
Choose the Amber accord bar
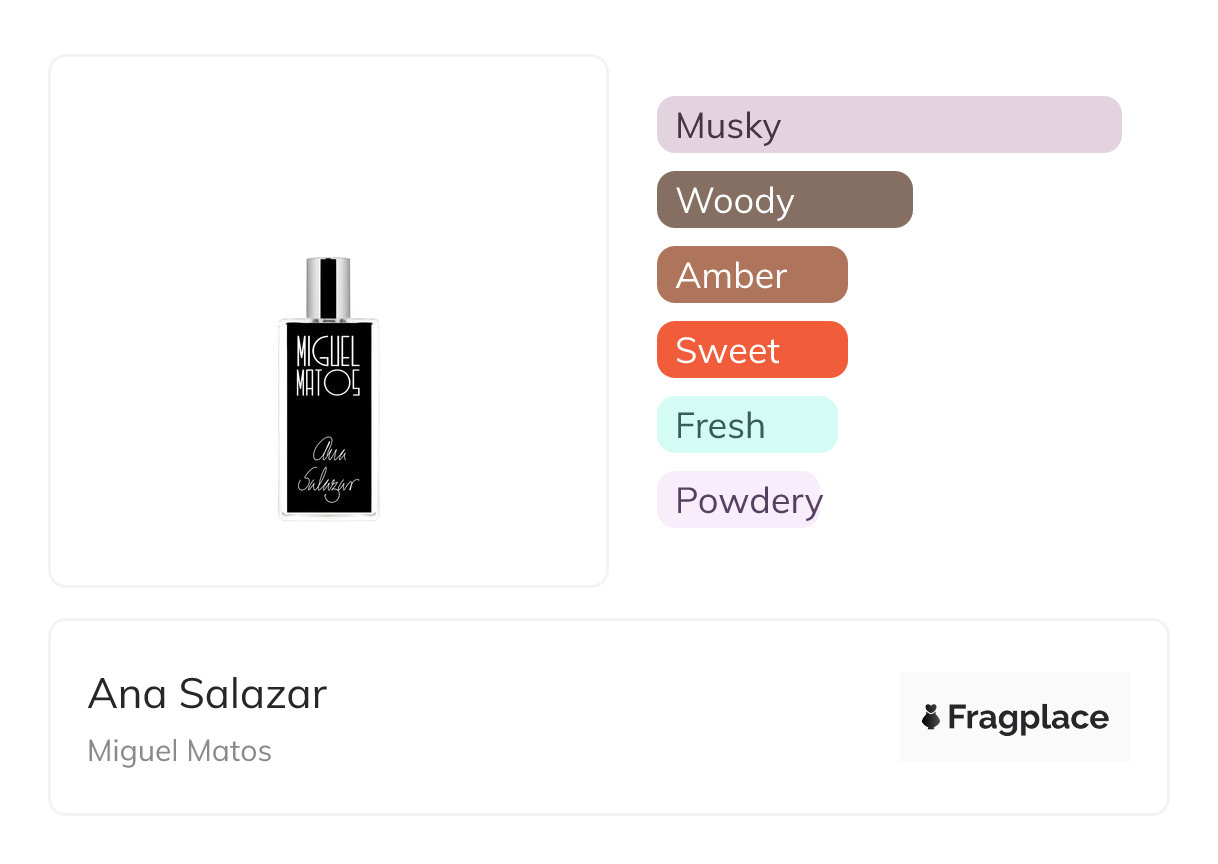click(x=752, y=275)
